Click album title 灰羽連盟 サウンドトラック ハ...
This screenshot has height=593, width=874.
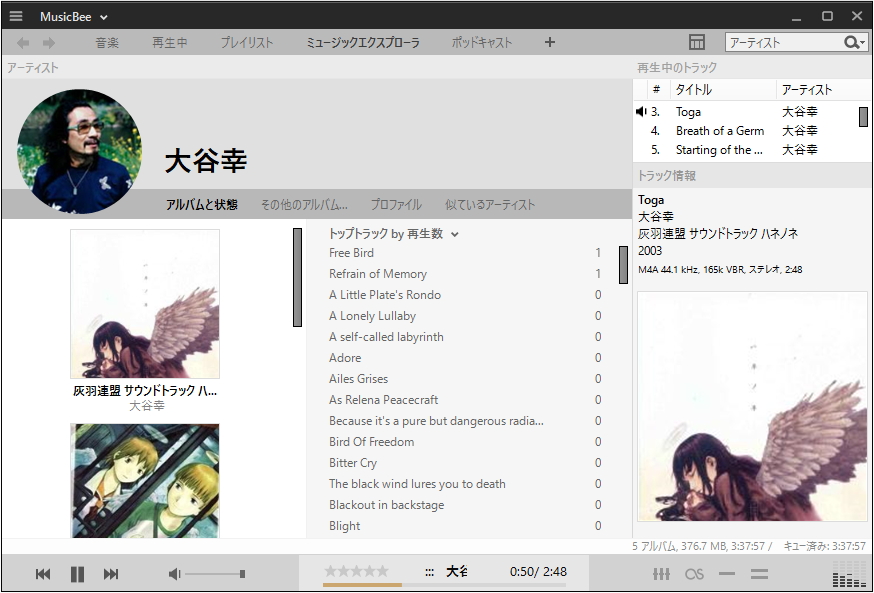coord(145,391)
